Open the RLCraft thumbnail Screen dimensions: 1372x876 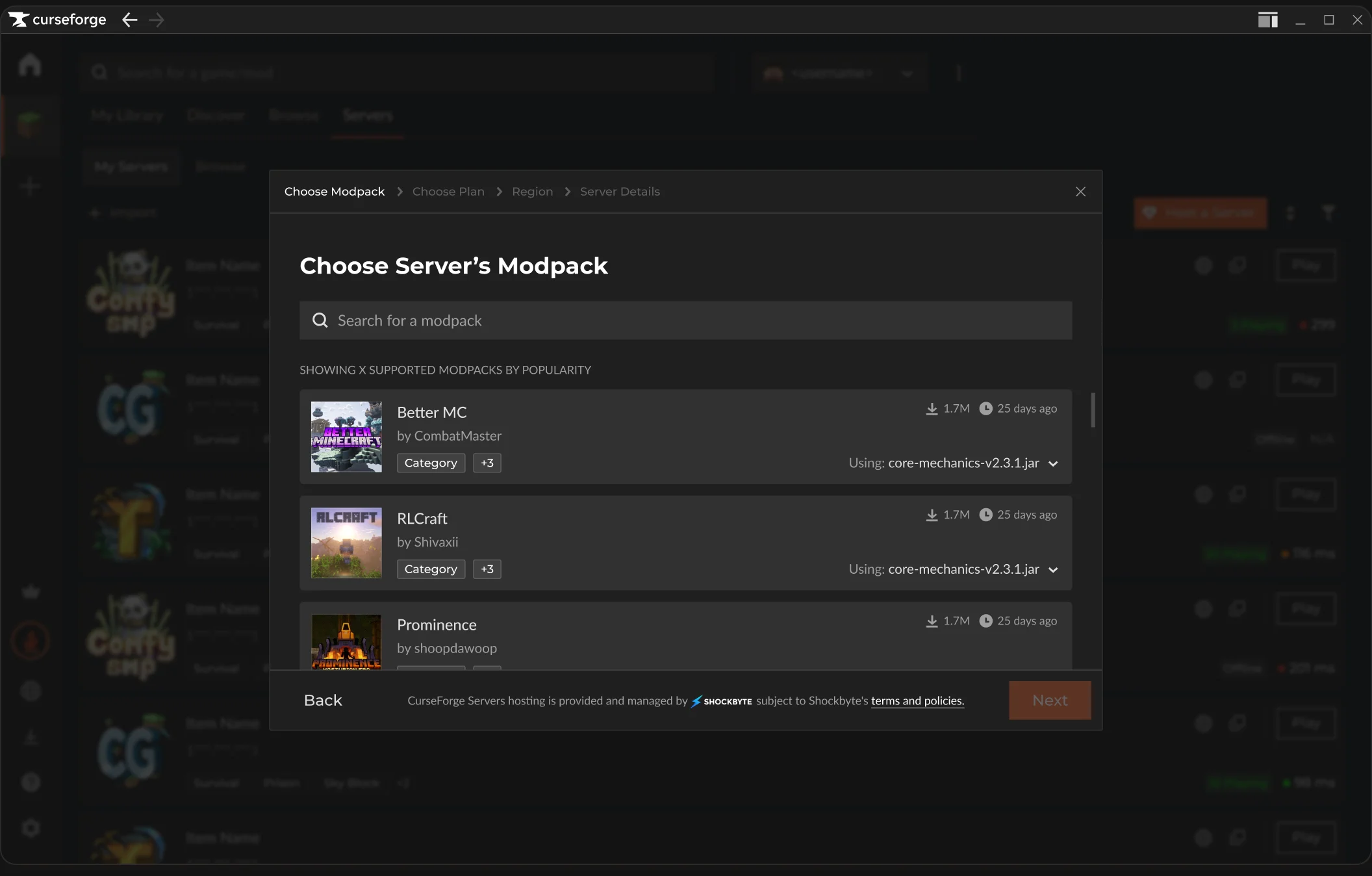pos(346,543)
